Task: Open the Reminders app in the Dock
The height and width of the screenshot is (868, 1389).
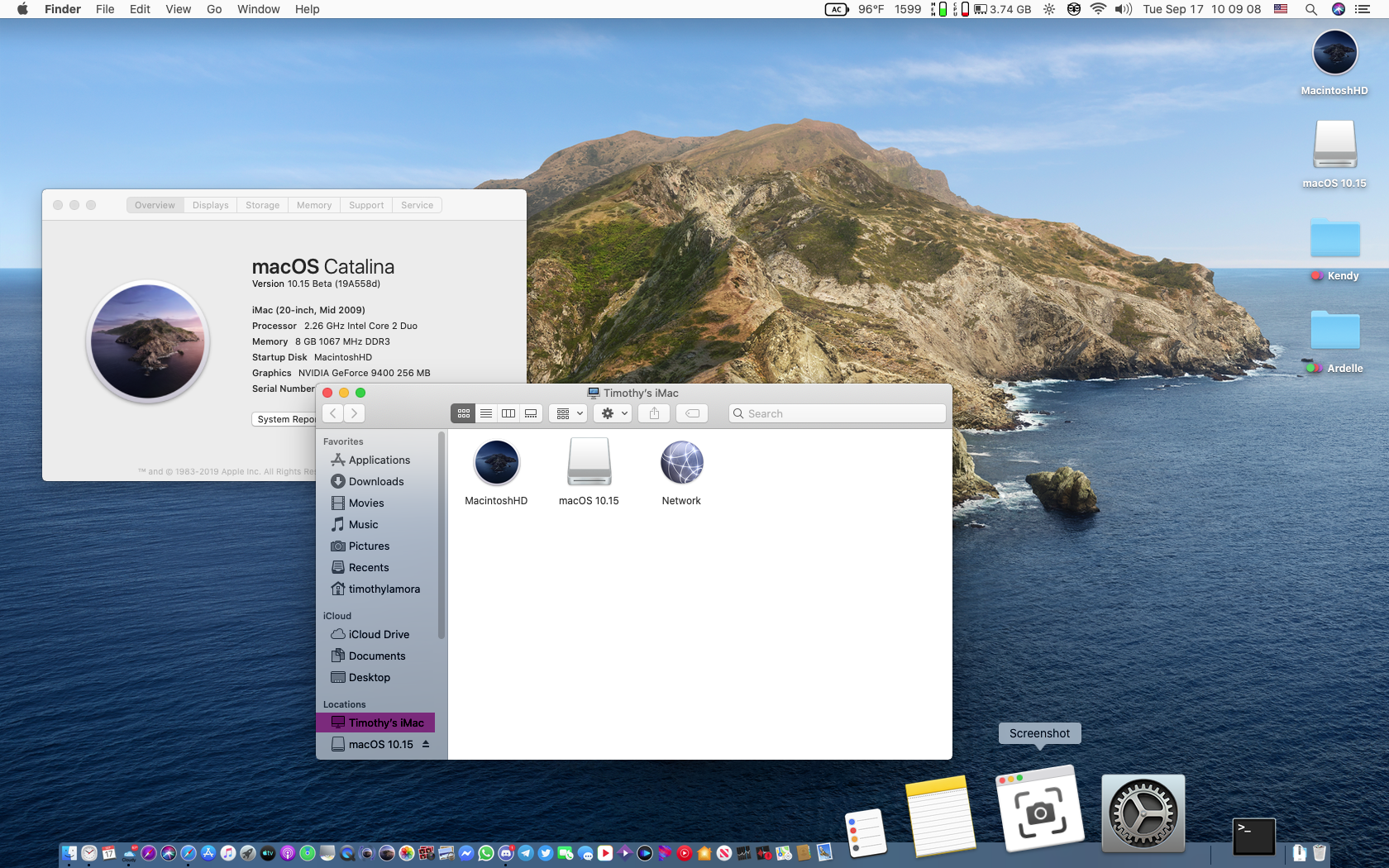Action: point(865,832)
